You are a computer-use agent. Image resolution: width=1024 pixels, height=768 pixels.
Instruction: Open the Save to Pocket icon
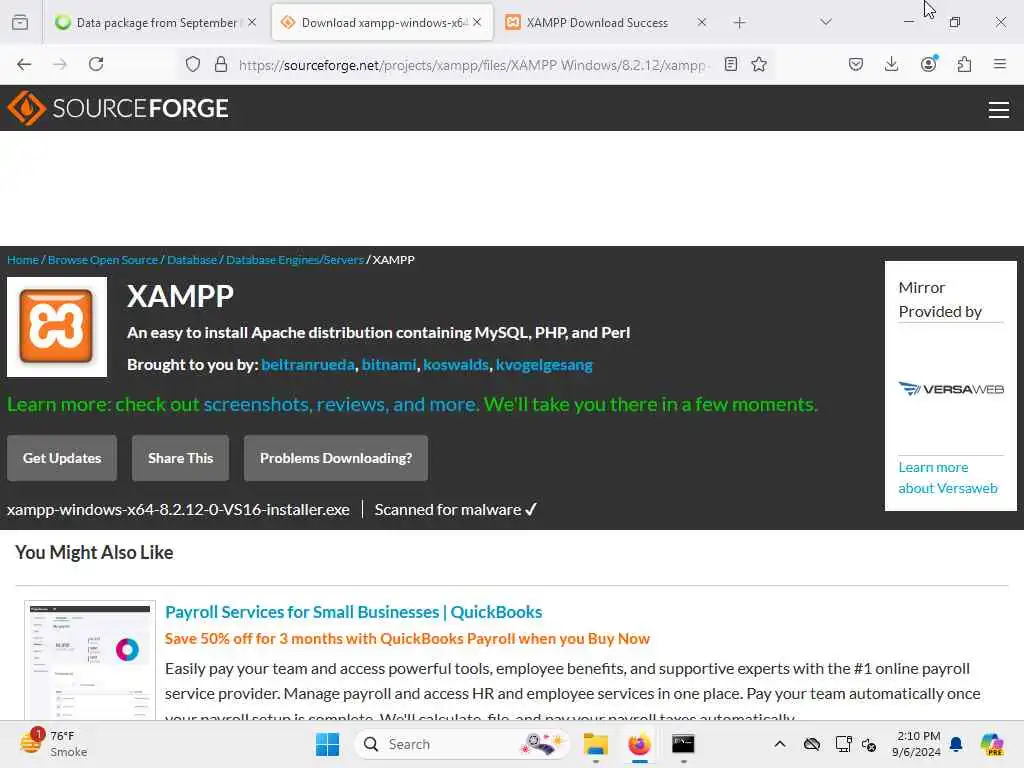click(x=856, y=64)
